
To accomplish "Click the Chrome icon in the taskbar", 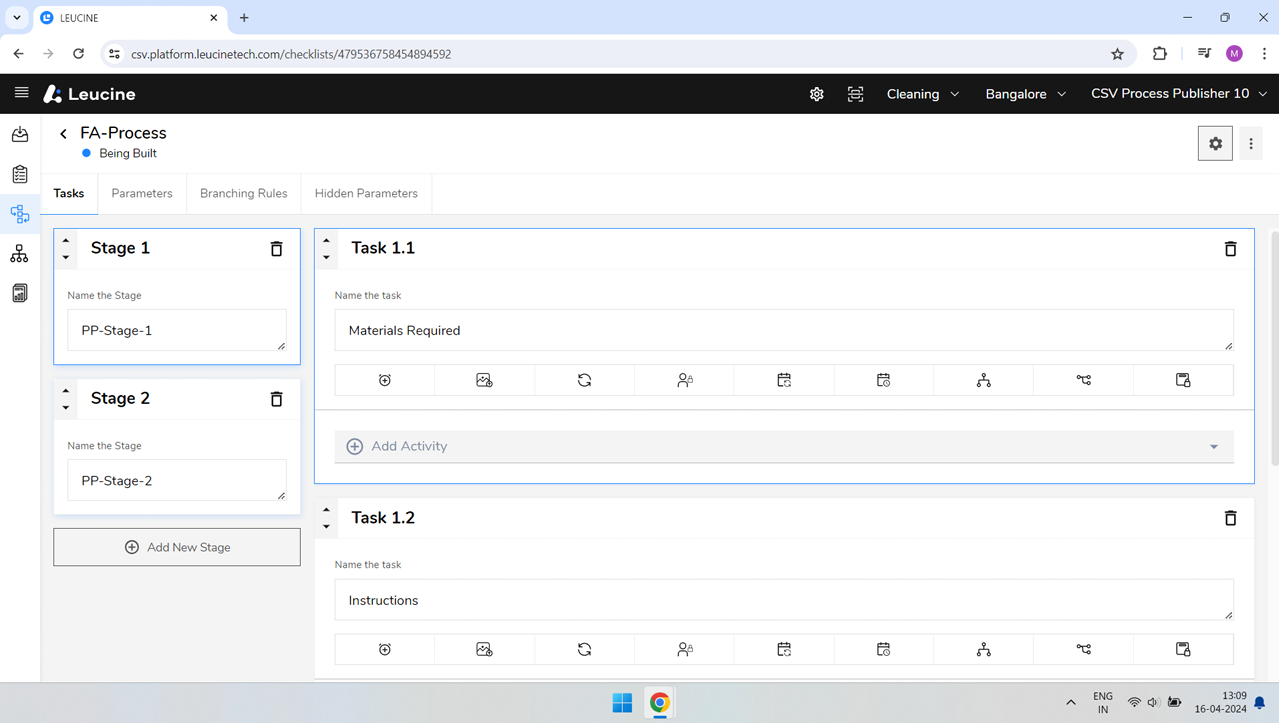I will pyautogui.click(x=660, y=703).
